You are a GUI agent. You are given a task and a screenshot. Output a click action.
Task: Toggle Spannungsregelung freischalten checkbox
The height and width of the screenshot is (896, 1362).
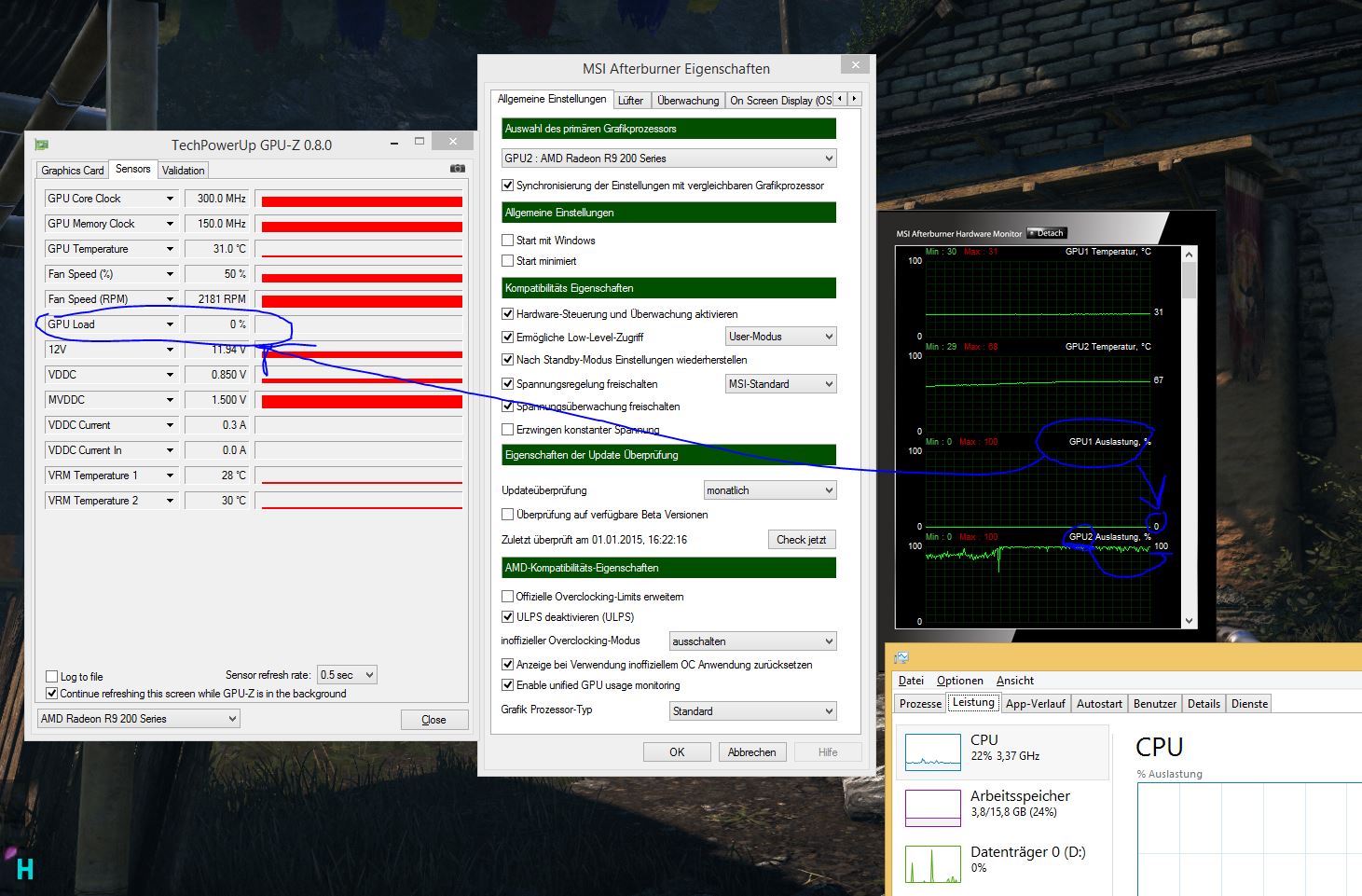(x=508, y=384)
